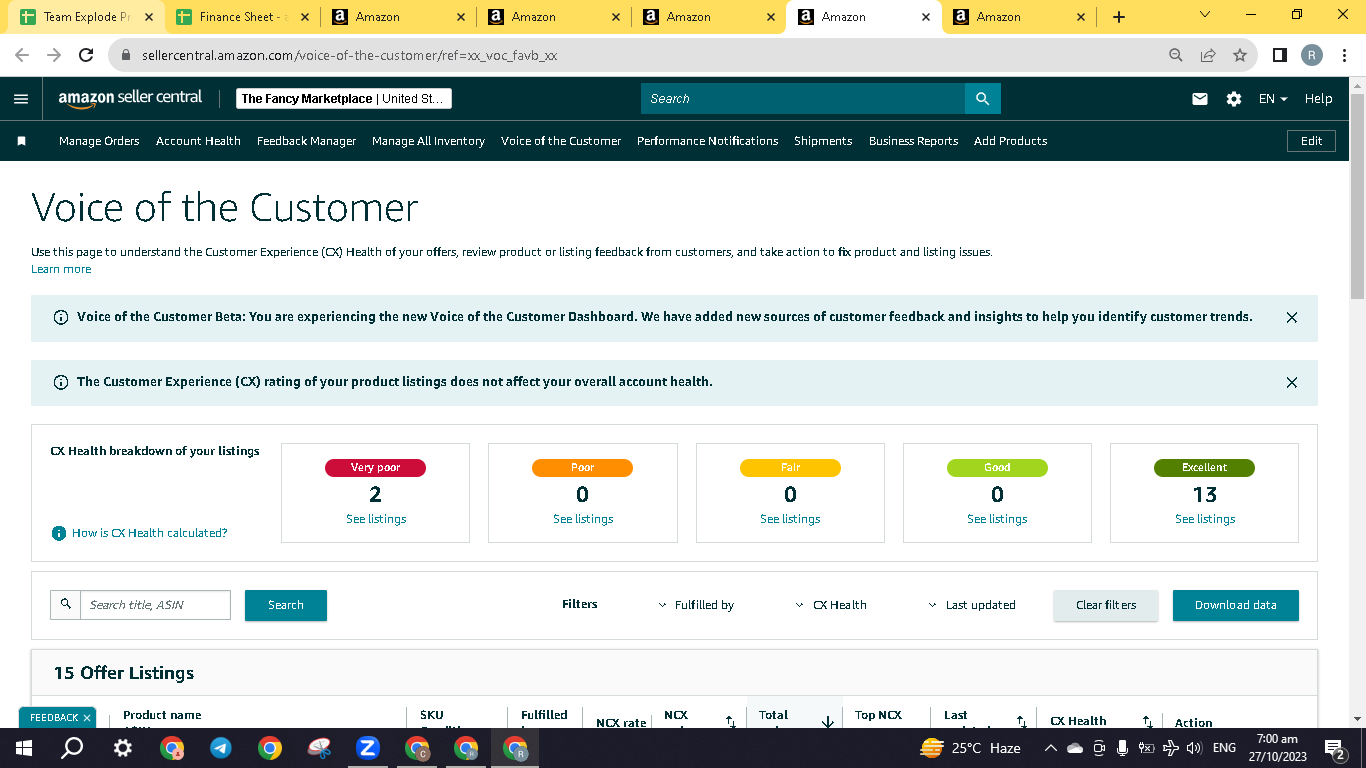The image size is (1366, 768).
Task: Open Chrome zoom magnifier in address bar
Action: coord(1176,56)
